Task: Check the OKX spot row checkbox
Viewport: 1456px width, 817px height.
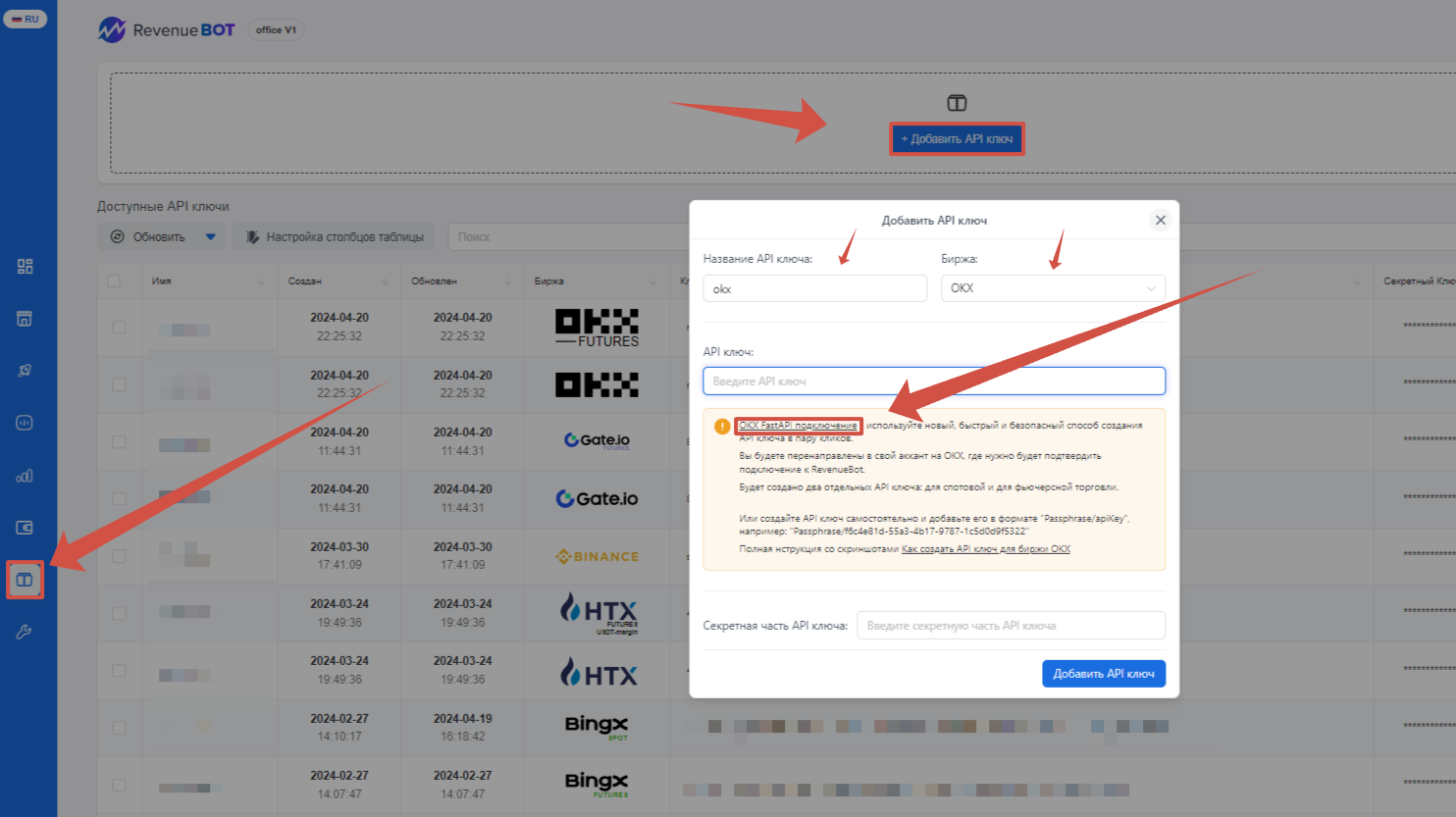Action: pos(119,384)
